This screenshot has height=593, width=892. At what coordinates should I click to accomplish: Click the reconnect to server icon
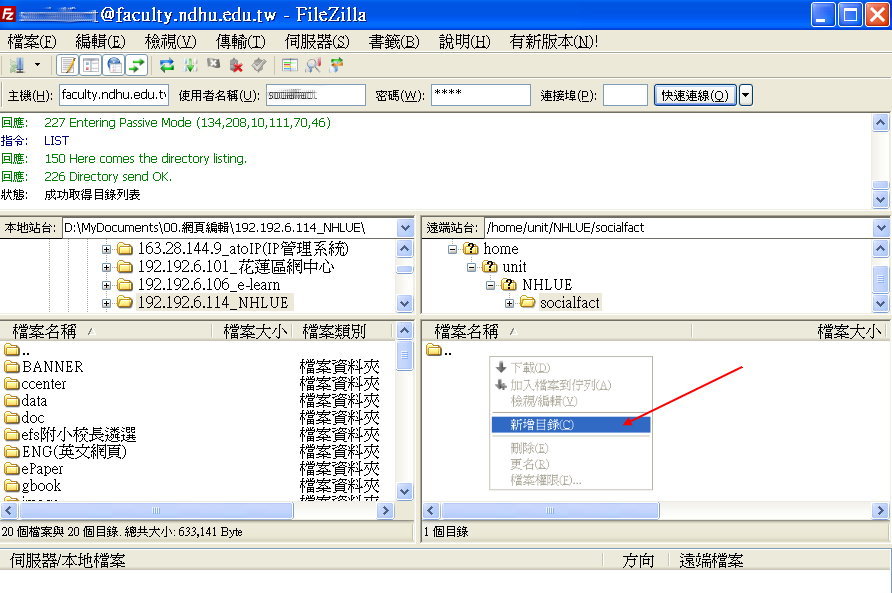click(259, 65)
